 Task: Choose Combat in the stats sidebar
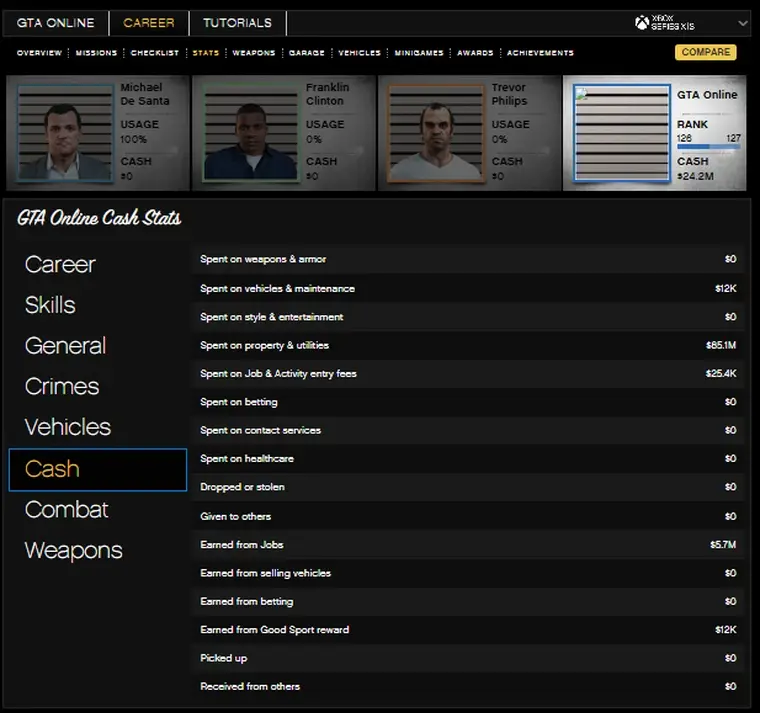[66, 510]
